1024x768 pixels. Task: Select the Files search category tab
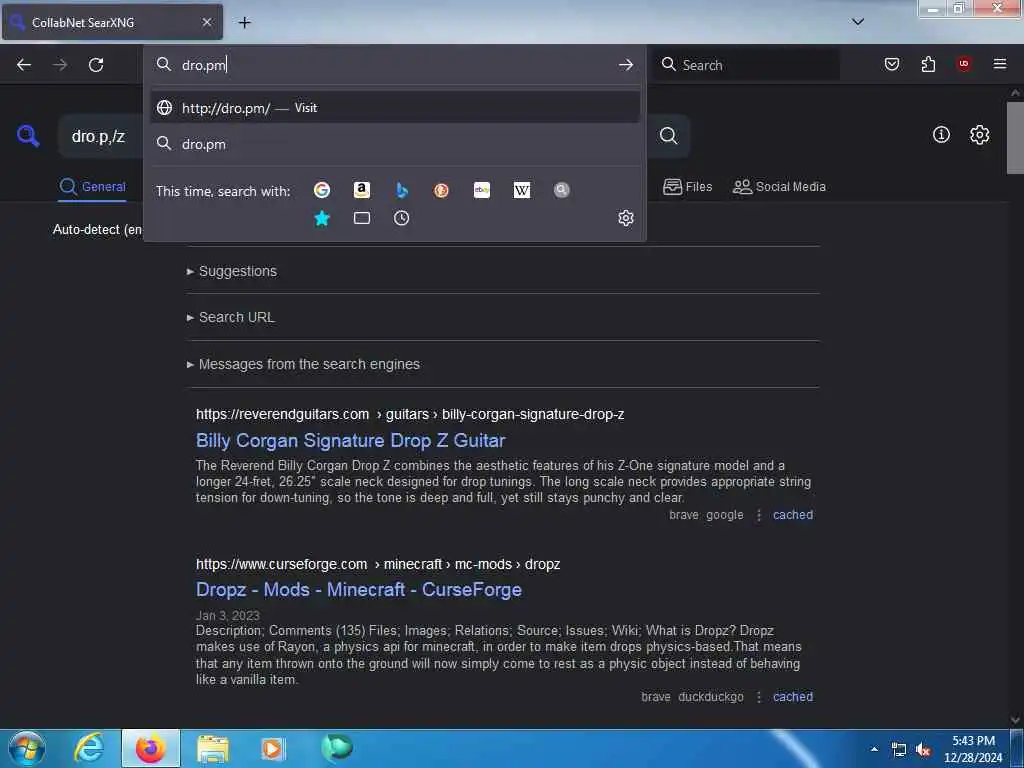[687, 187]
